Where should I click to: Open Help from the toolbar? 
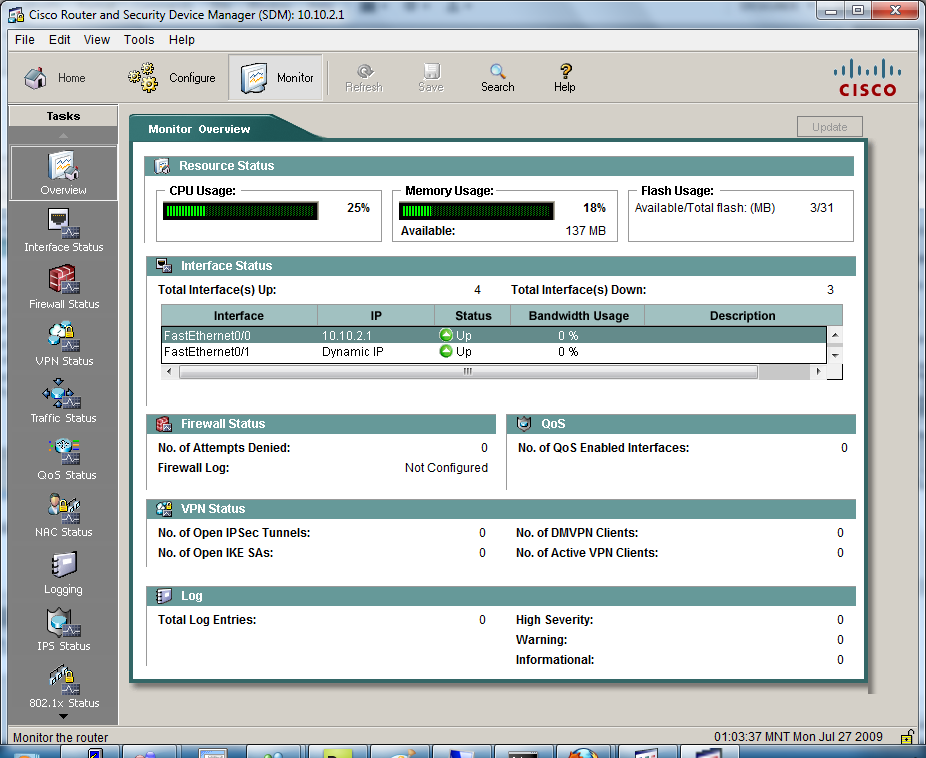tap(565, 78)
